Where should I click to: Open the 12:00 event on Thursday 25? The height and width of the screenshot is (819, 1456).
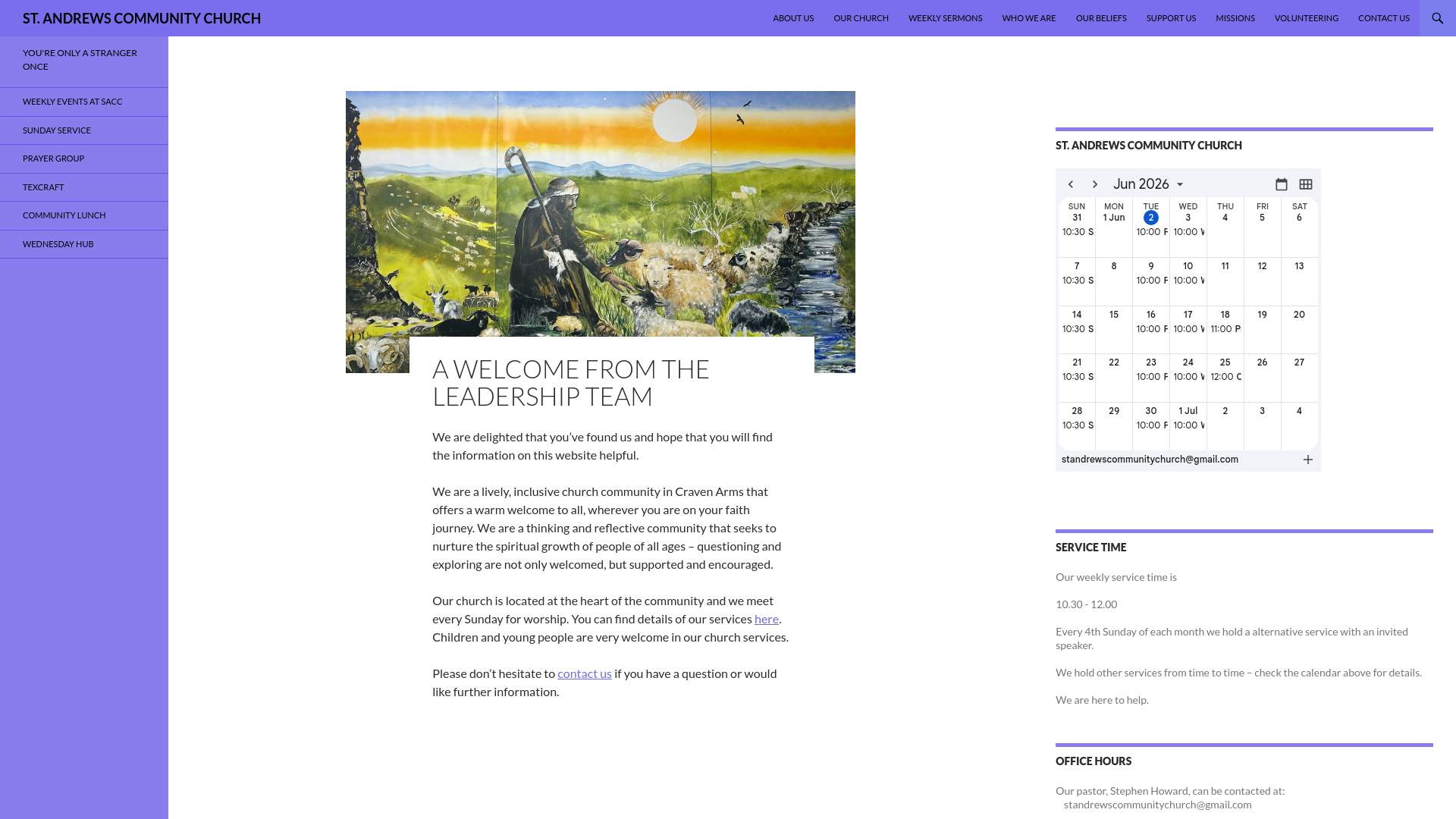coord(1225,377)
